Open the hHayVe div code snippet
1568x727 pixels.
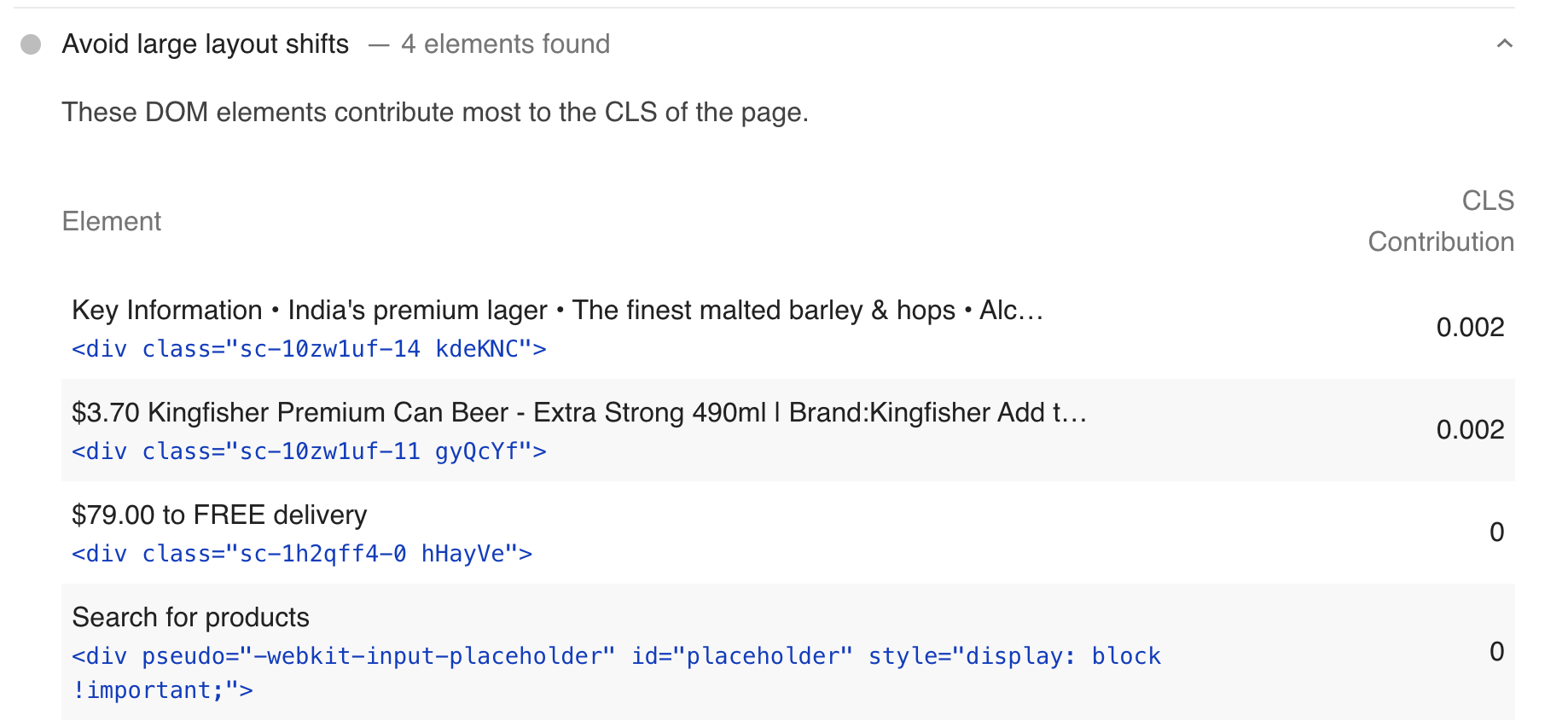click(302, 554)
